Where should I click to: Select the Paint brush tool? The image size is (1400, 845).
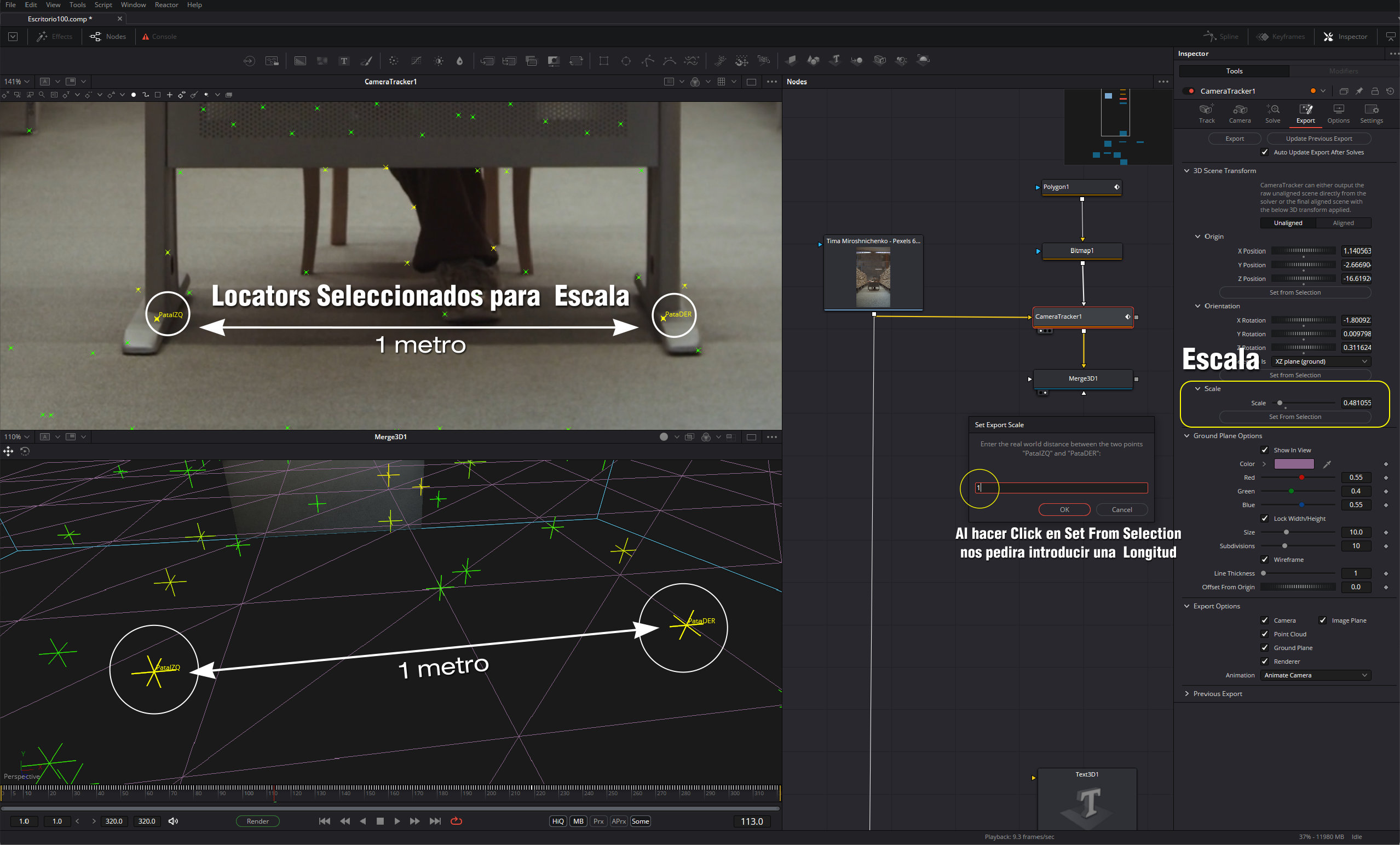click(x=366, y=61)
